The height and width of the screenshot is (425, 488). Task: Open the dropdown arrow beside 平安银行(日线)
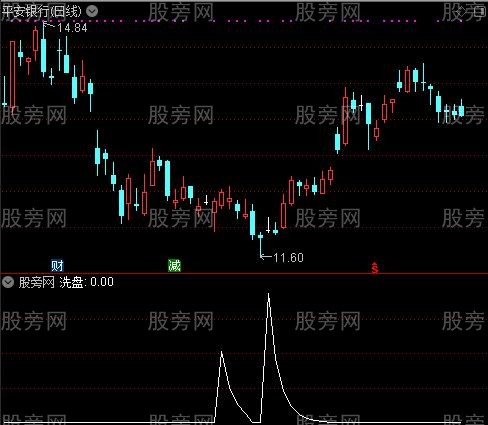[x=92, y=11]
